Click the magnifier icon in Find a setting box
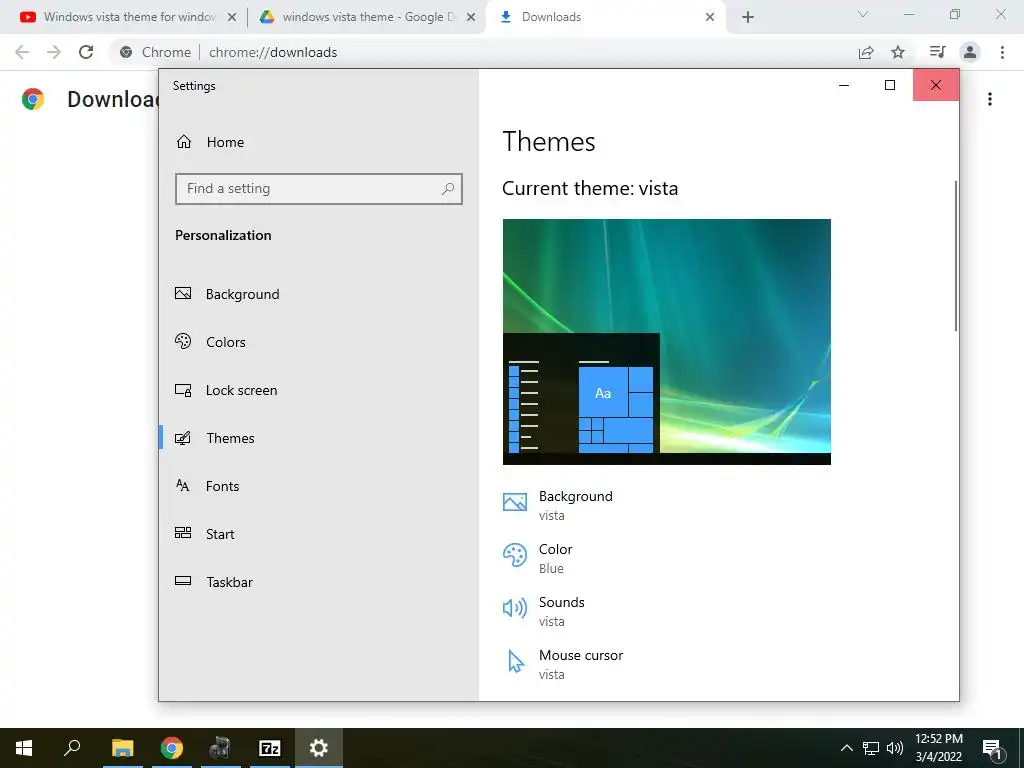This screenshot has height=768, width=1024. click(448, 189)
